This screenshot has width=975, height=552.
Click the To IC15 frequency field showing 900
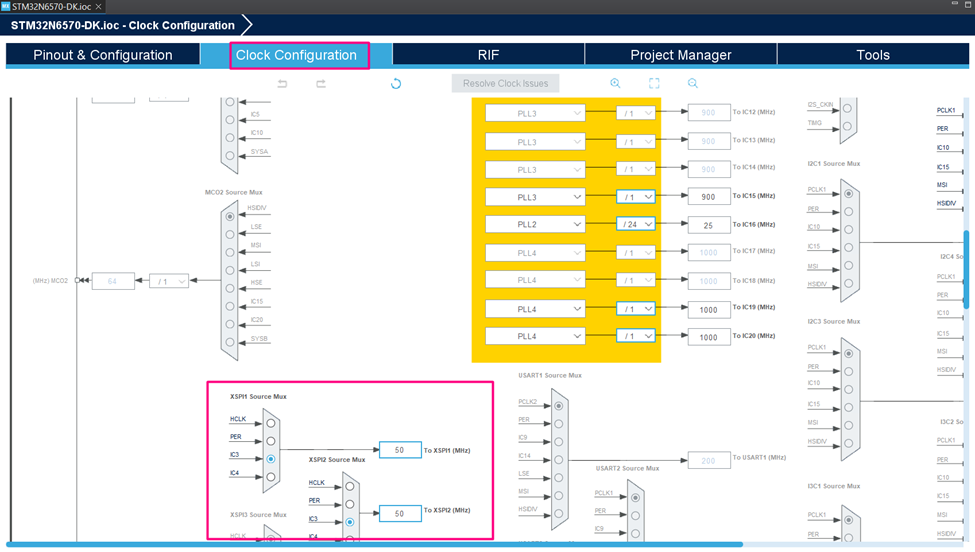[x=709, y=197]
